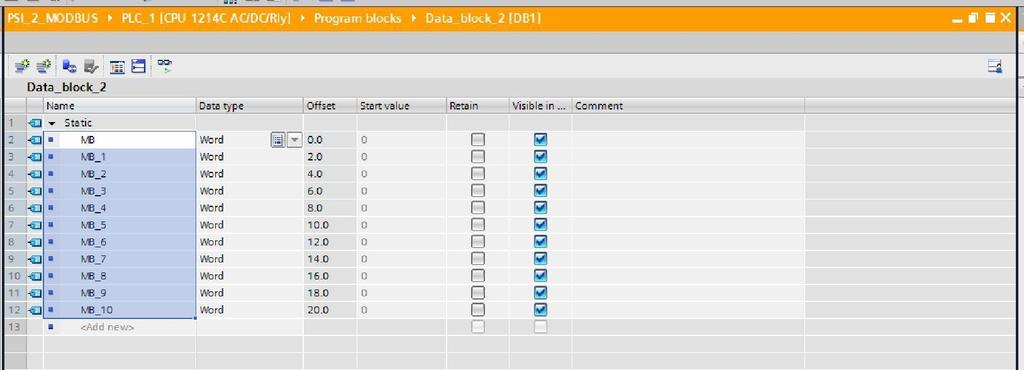Click the blue database cylinder toolbar icon
Screen dimensions: 1024x370
(69, 66)
